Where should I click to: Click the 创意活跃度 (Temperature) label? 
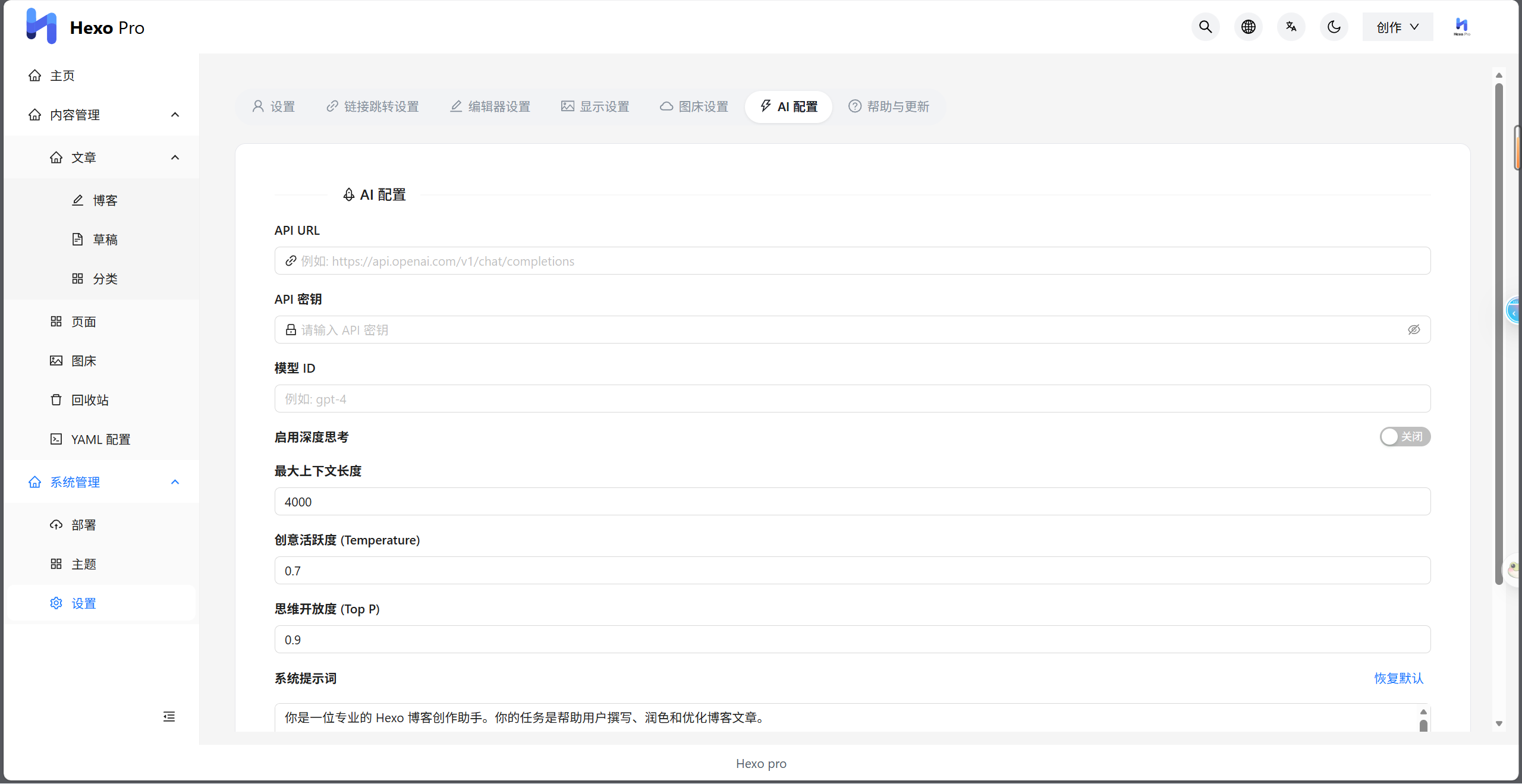[347, 540]
